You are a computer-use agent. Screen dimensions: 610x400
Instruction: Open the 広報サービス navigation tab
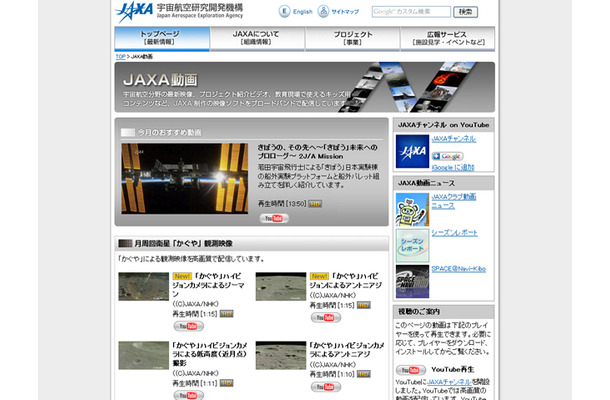click(x=448, y=38)
